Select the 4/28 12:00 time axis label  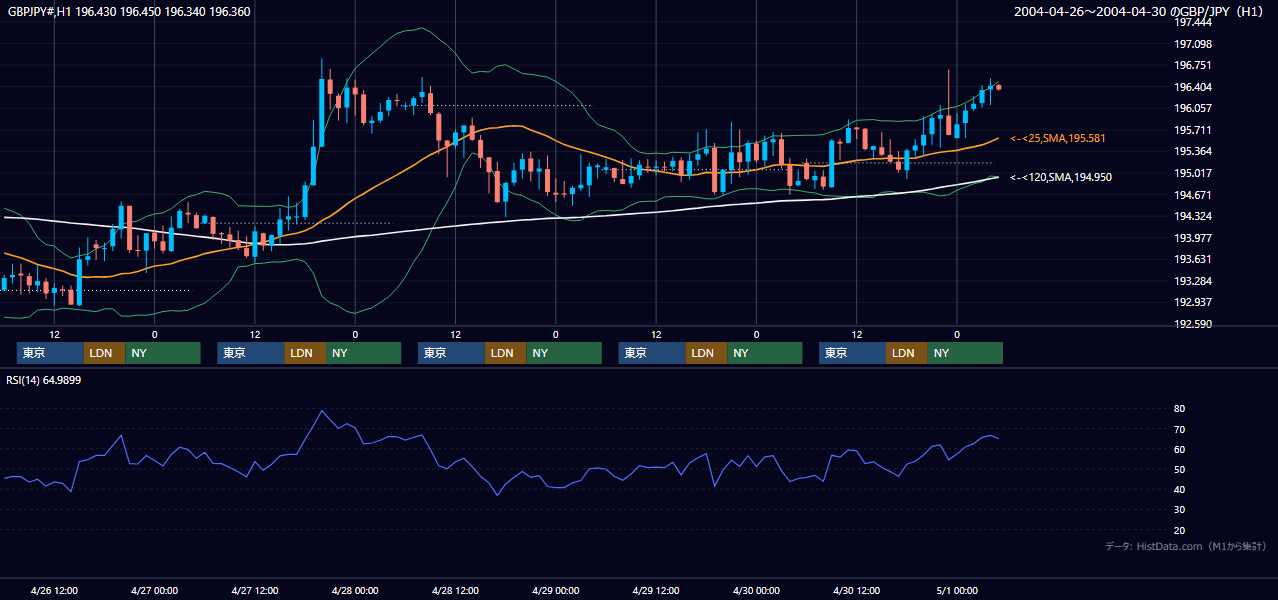[455, 590]
